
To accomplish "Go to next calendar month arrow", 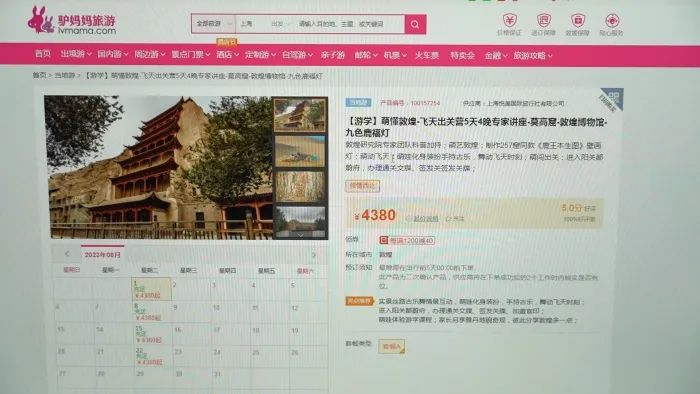I will pyautogui.click(x=313, y=255).
